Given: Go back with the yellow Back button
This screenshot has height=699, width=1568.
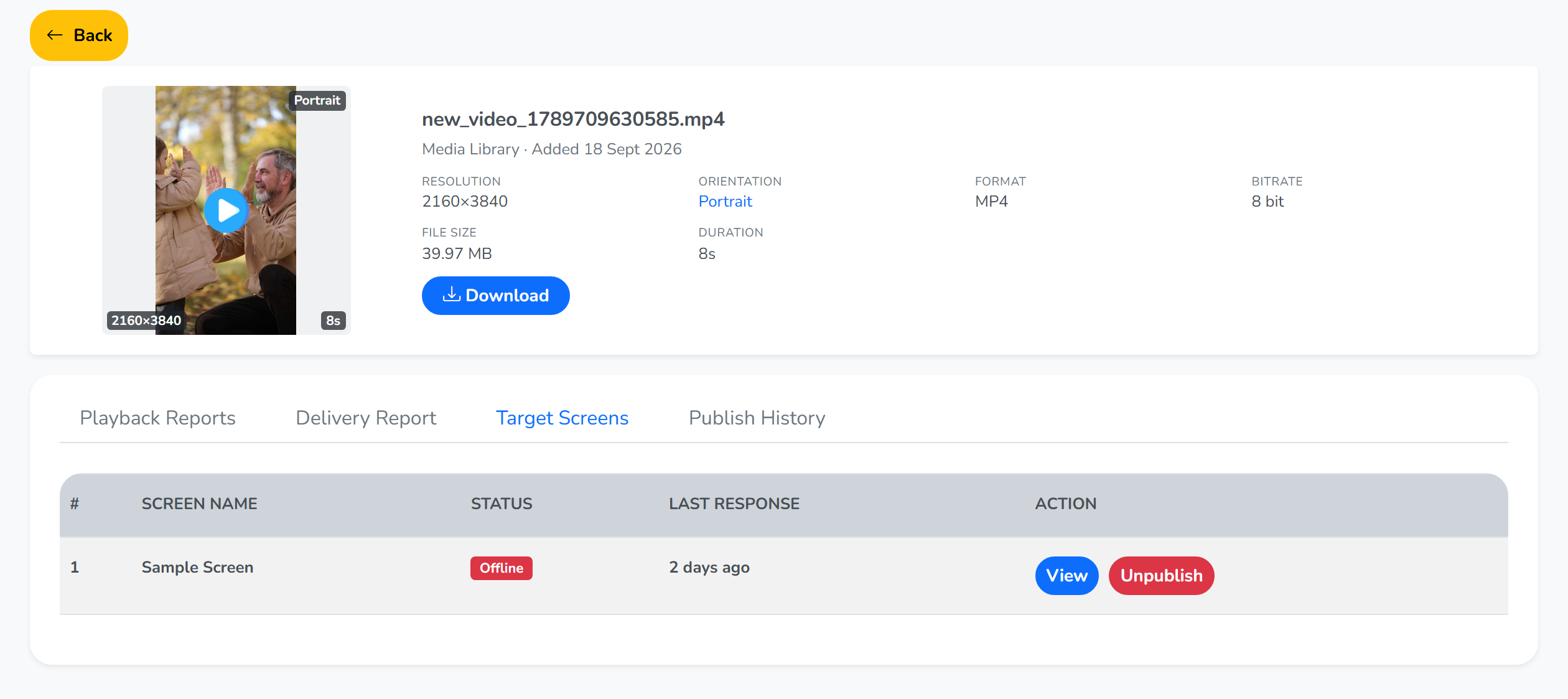Looking at the screenshot, I should click(79, 35).
